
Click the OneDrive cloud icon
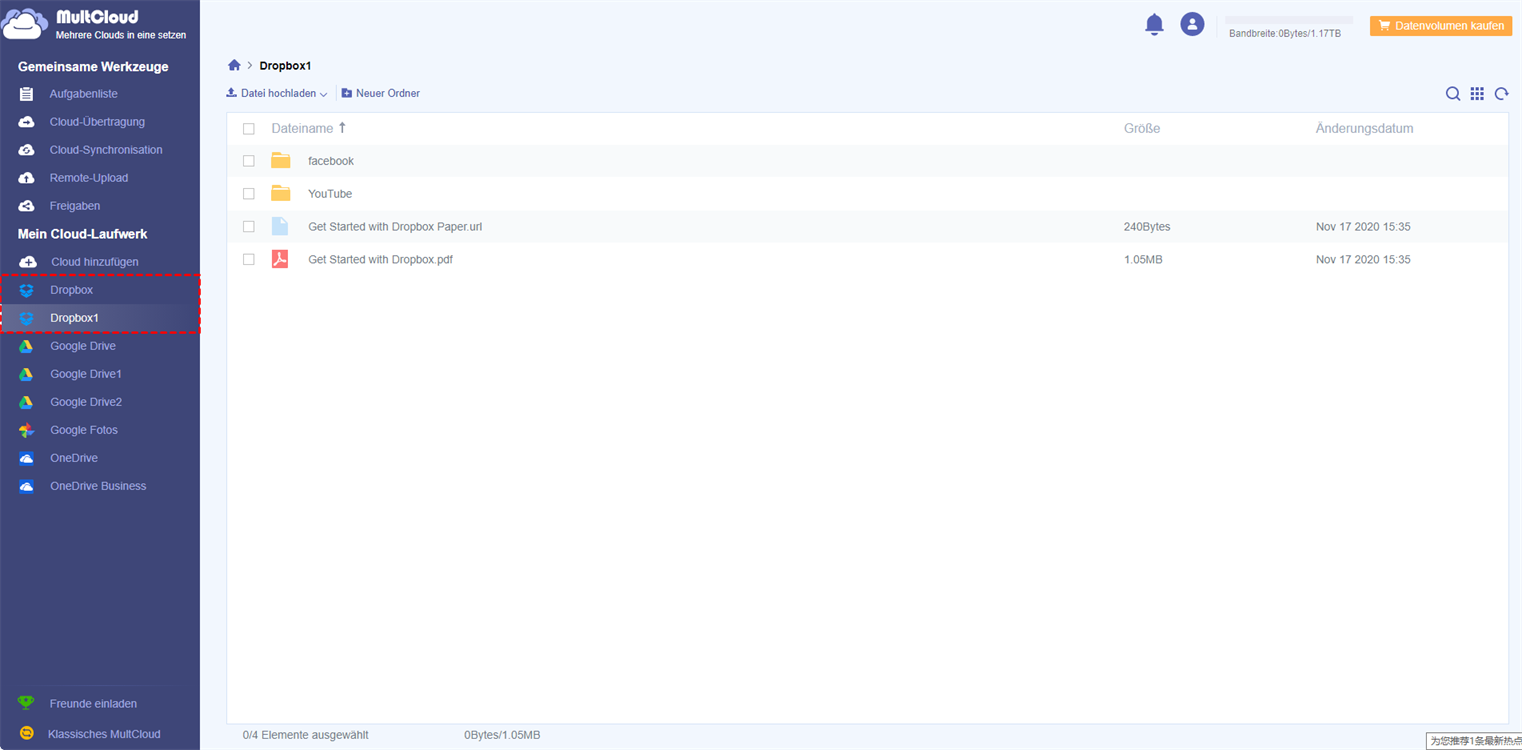(x=27, y=458)
